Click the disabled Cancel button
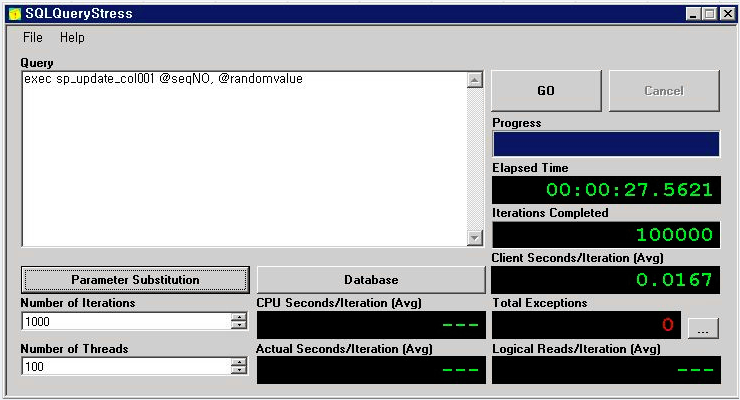 664,91
